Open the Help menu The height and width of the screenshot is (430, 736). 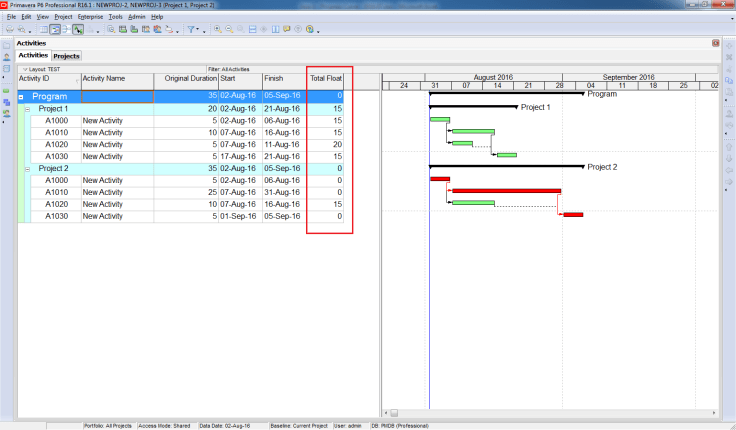157,17
